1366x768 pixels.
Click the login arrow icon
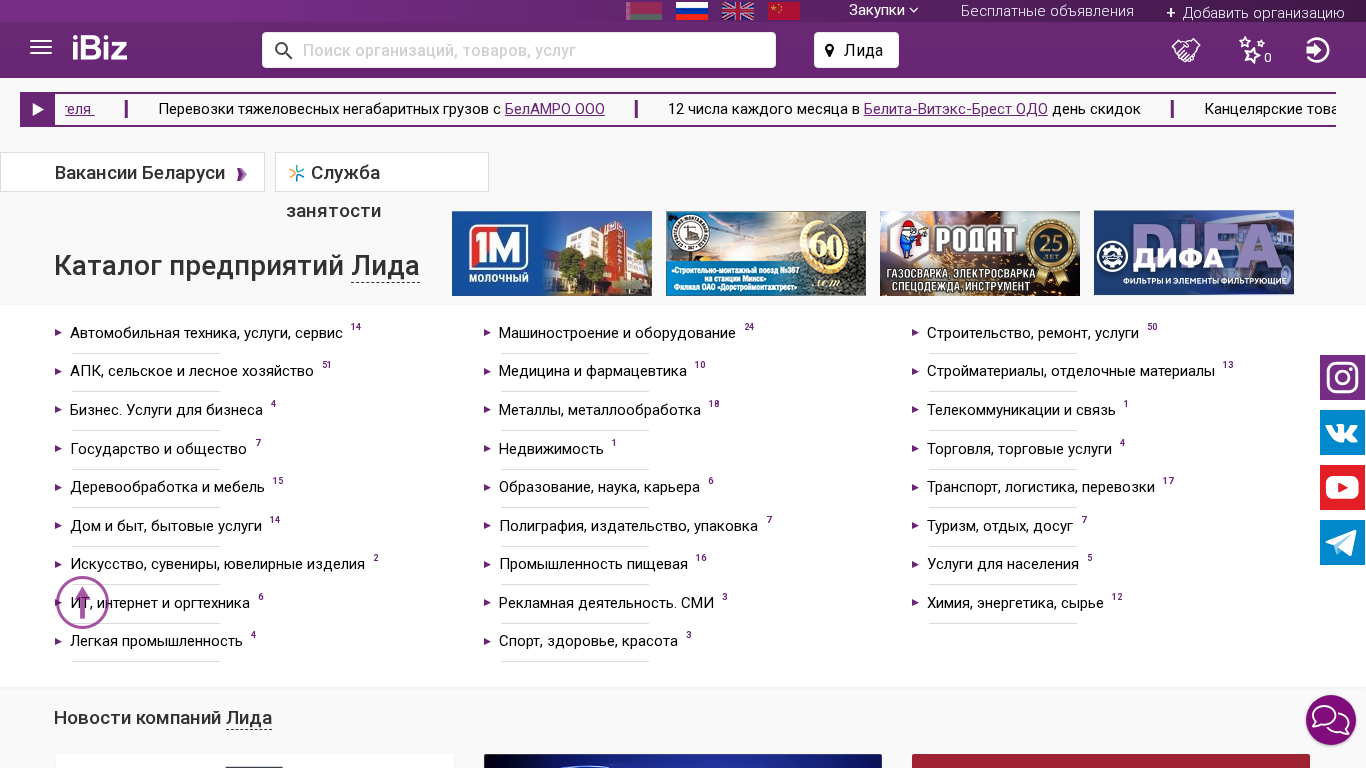tap(1317, 50)
